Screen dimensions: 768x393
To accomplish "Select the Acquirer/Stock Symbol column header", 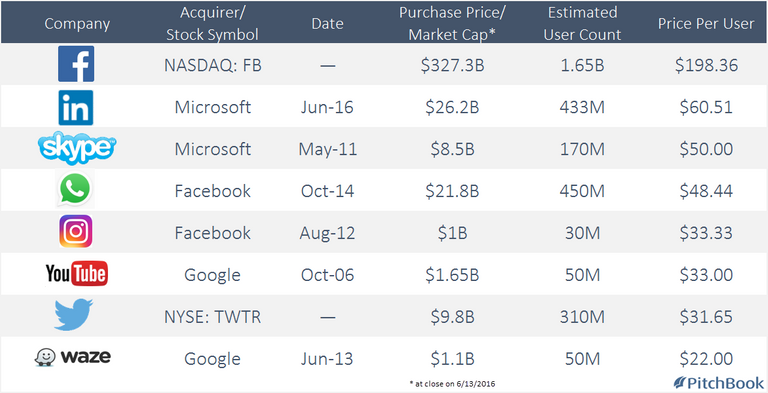I will pyautogui.click(x=212, y=24).
